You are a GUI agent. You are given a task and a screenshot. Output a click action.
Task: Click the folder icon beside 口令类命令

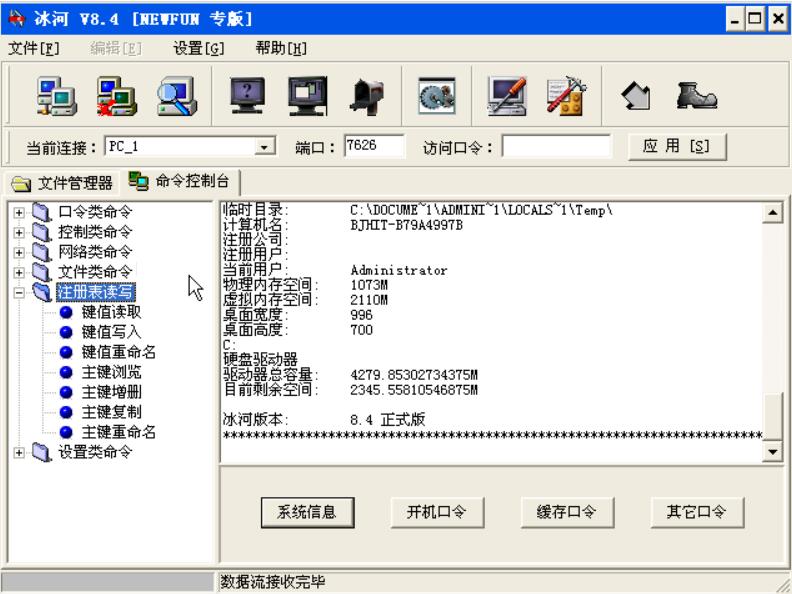(x=41, y=212)
